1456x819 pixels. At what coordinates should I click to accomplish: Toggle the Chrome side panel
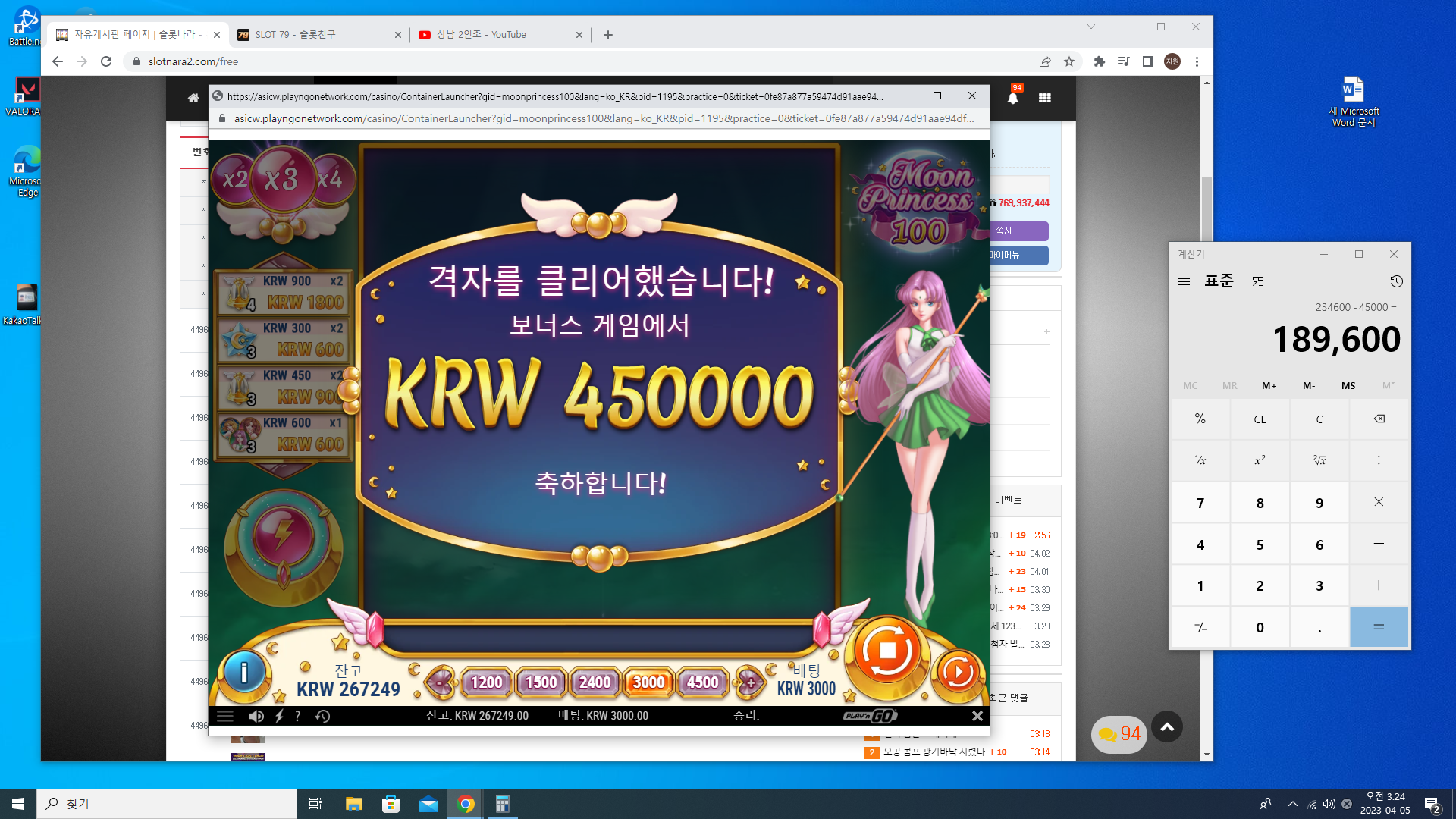(x=1148, y=61)
